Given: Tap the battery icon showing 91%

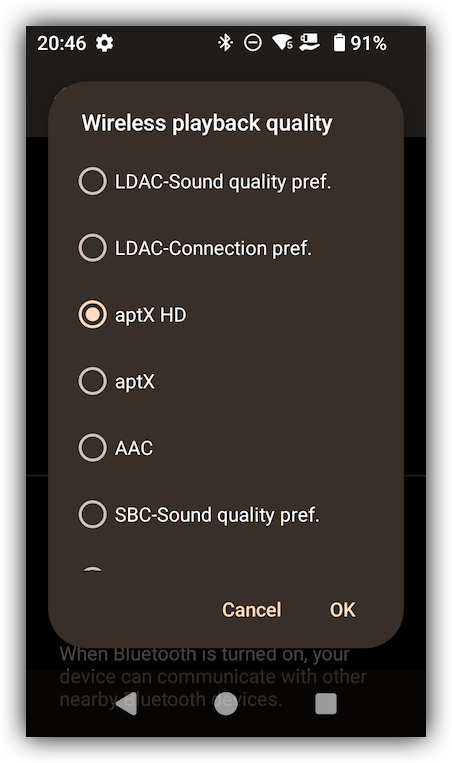Looking at the screenshot, I should [x=339, y=43].
